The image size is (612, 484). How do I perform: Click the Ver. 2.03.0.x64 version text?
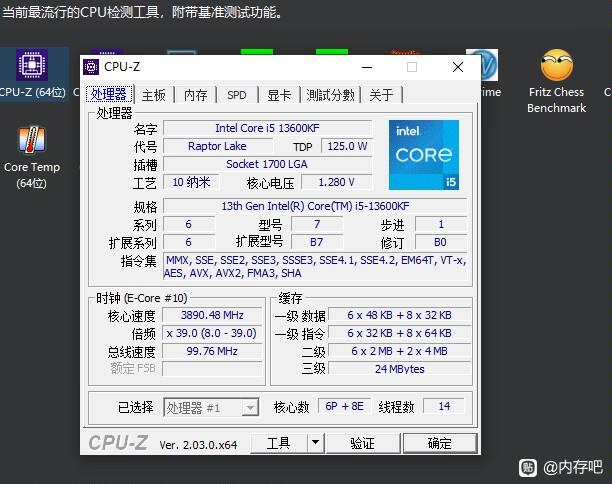pos(198,445)
